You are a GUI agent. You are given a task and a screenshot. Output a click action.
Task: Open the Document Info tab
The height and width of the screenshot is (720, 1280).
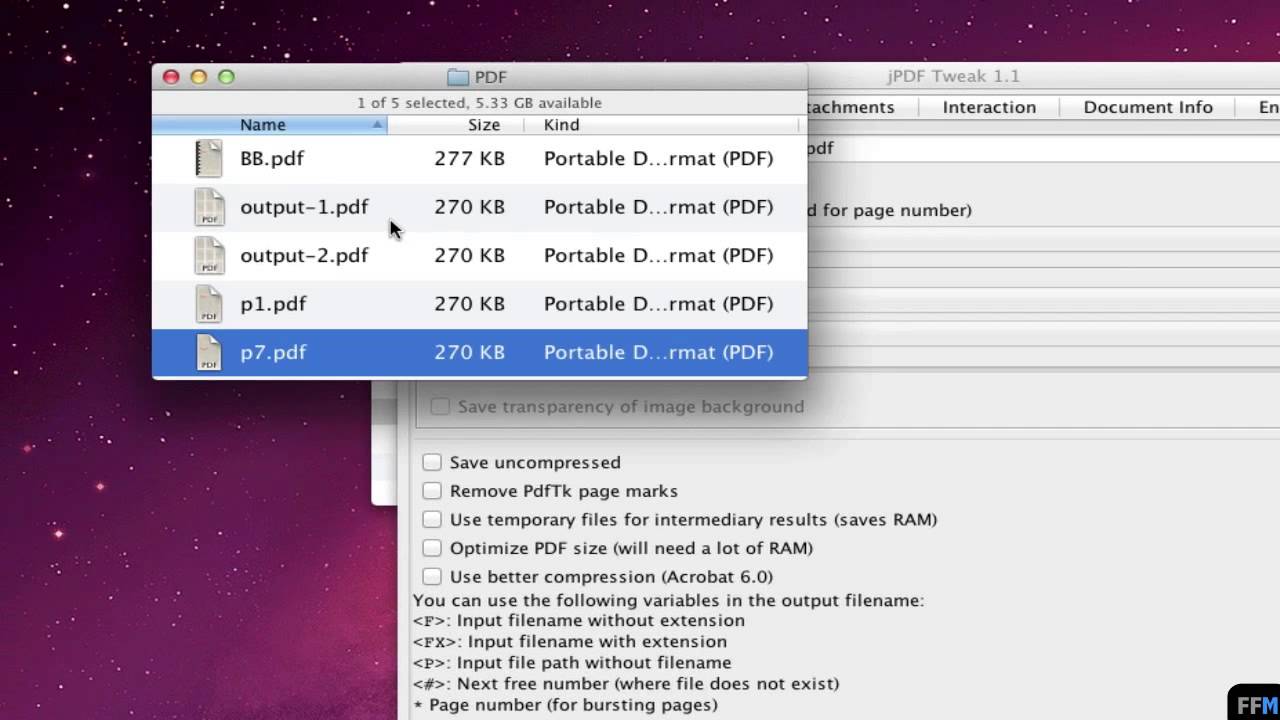click(x=1148, y=107)
